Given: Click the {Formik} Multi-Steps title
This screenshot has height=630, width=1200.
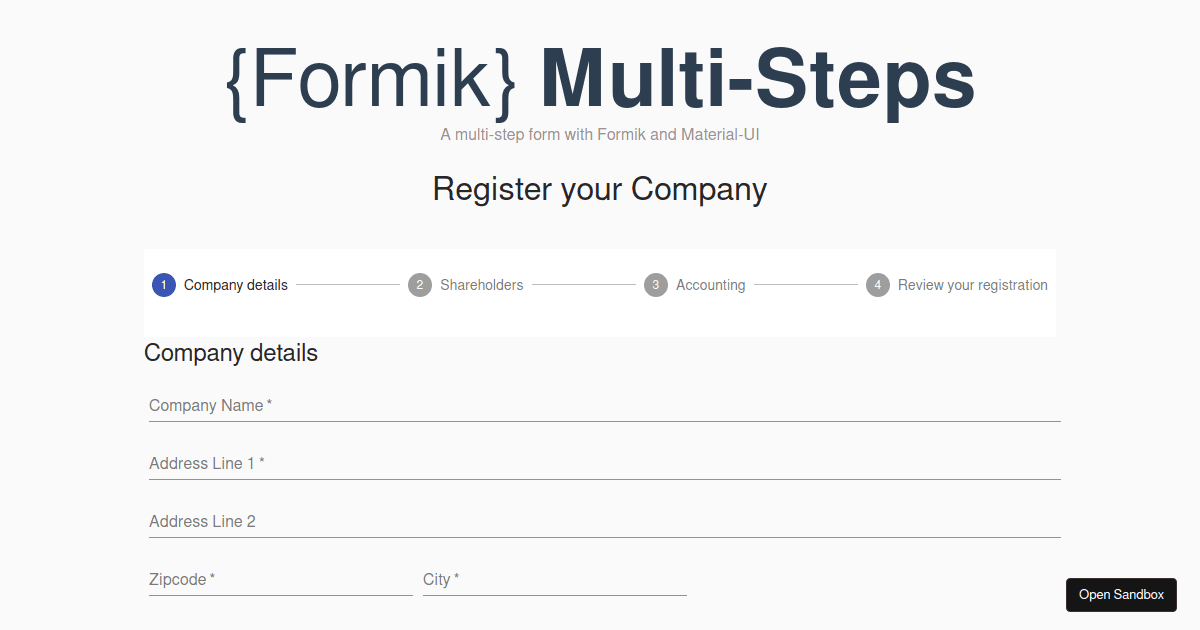Looking at the screenshot, I should (x=600, y=80).
